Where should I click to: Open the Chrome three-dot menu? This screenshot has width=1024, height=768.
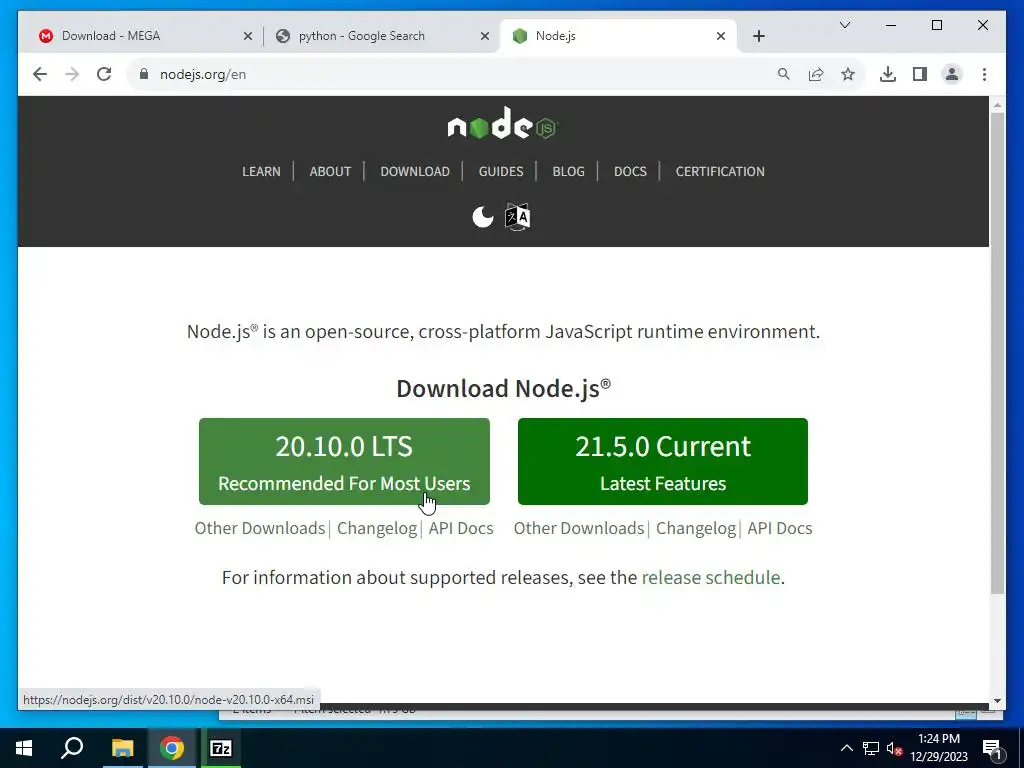(x=984, y=74)
